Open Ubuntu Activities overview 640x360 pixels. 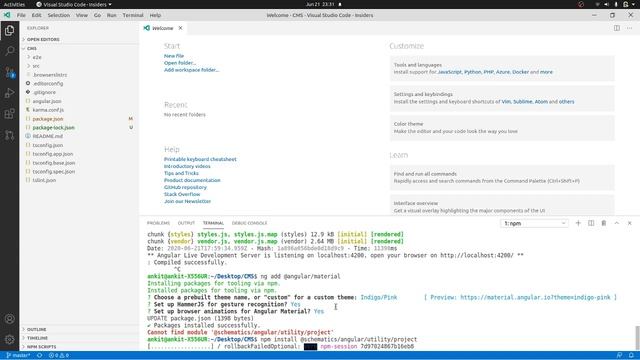coord(14,4)
